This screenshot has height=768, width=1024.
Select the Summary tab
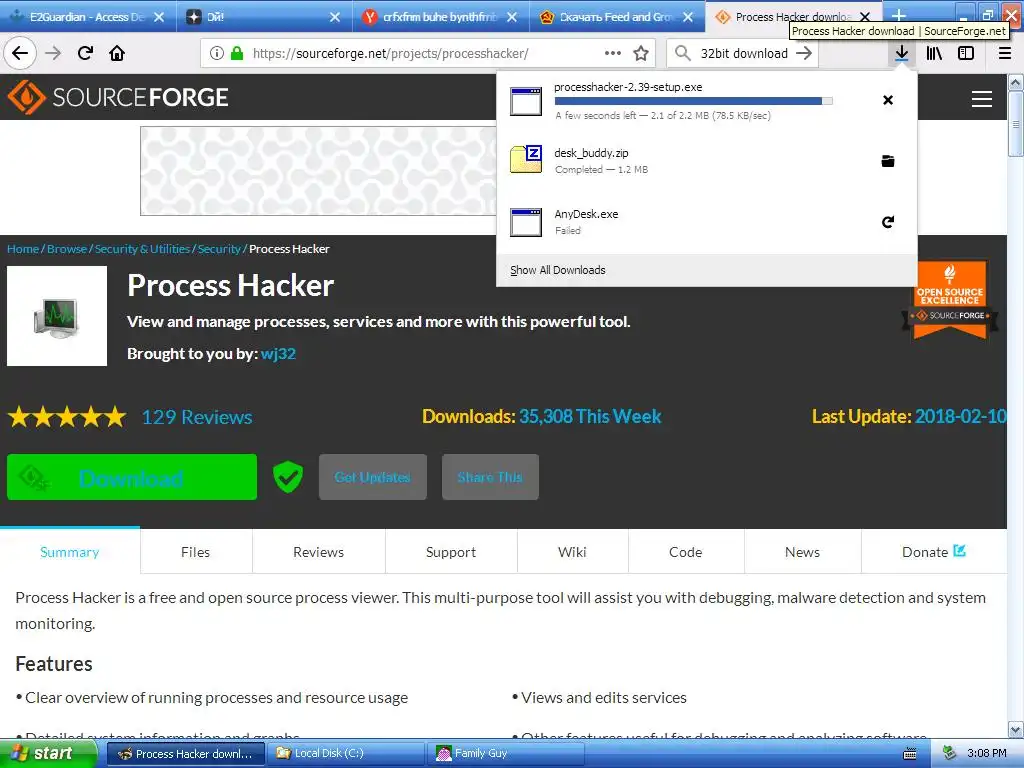pos(70,552)
